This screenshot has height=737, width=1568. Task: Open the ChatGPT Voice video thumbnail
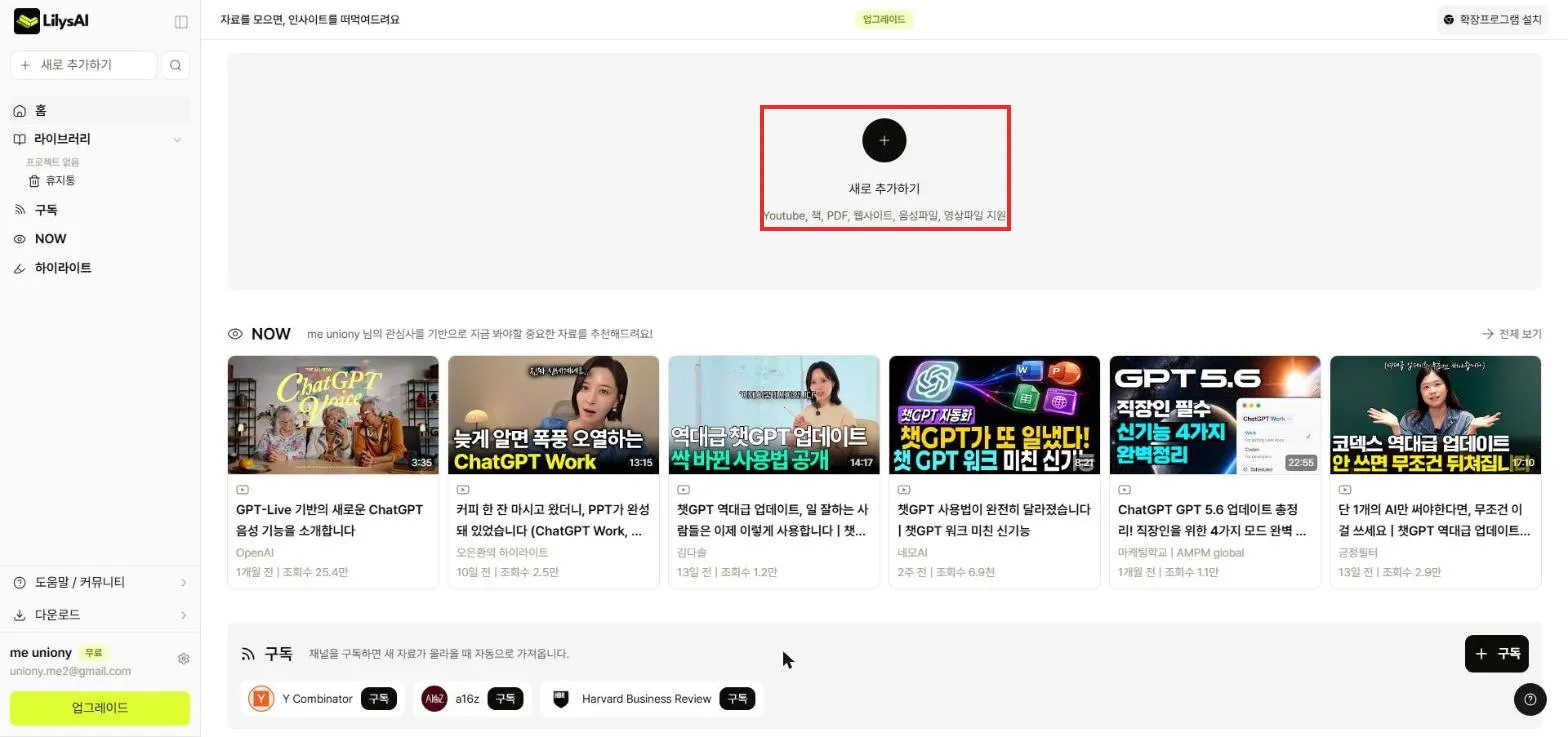pos(333,415)
